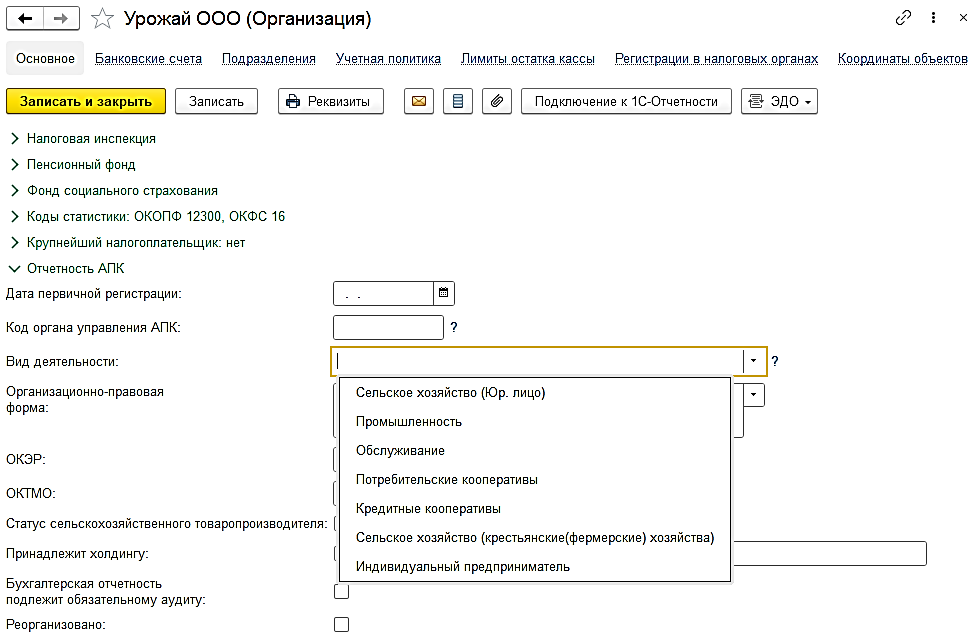Click the back navigation arrow

(25, 18)
